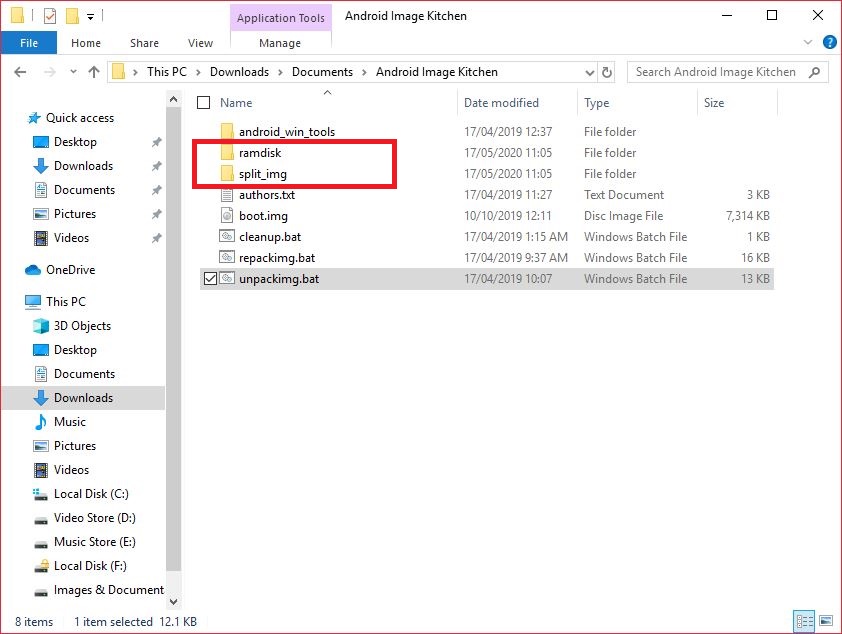Open the Share ribbon tab
This screenshot has width=842, height=634.
pyautogui.click(x=144, y=43)
